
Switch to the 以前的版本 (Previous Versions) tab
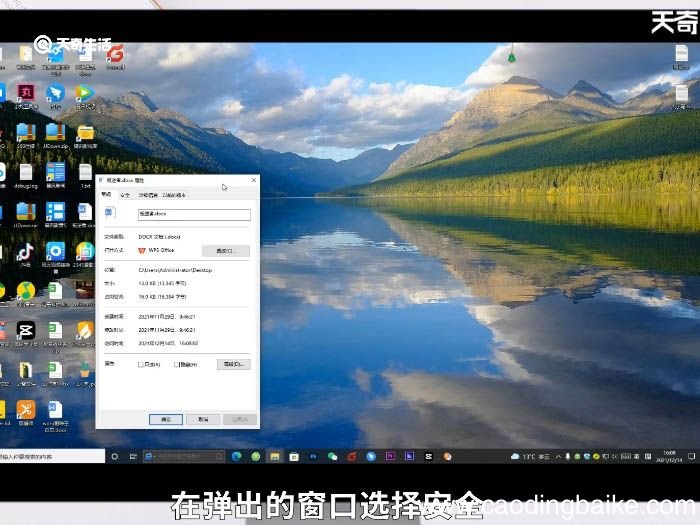[174, 195]
